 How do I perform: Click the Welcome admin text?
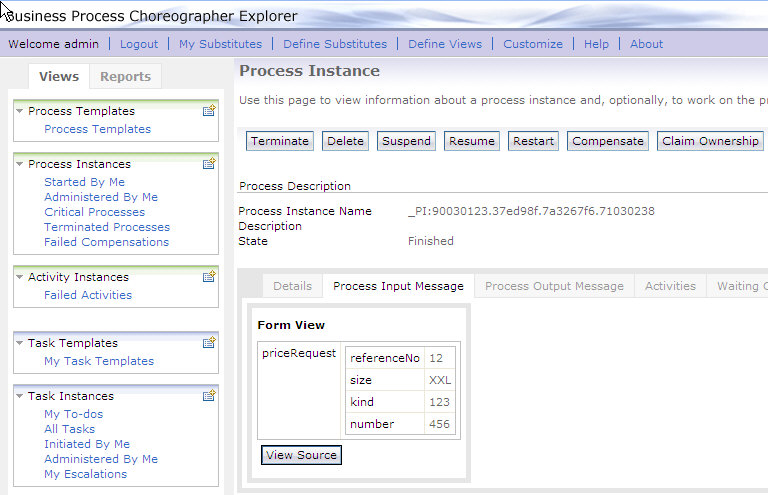pyautogui.click(x=53, y=44)
